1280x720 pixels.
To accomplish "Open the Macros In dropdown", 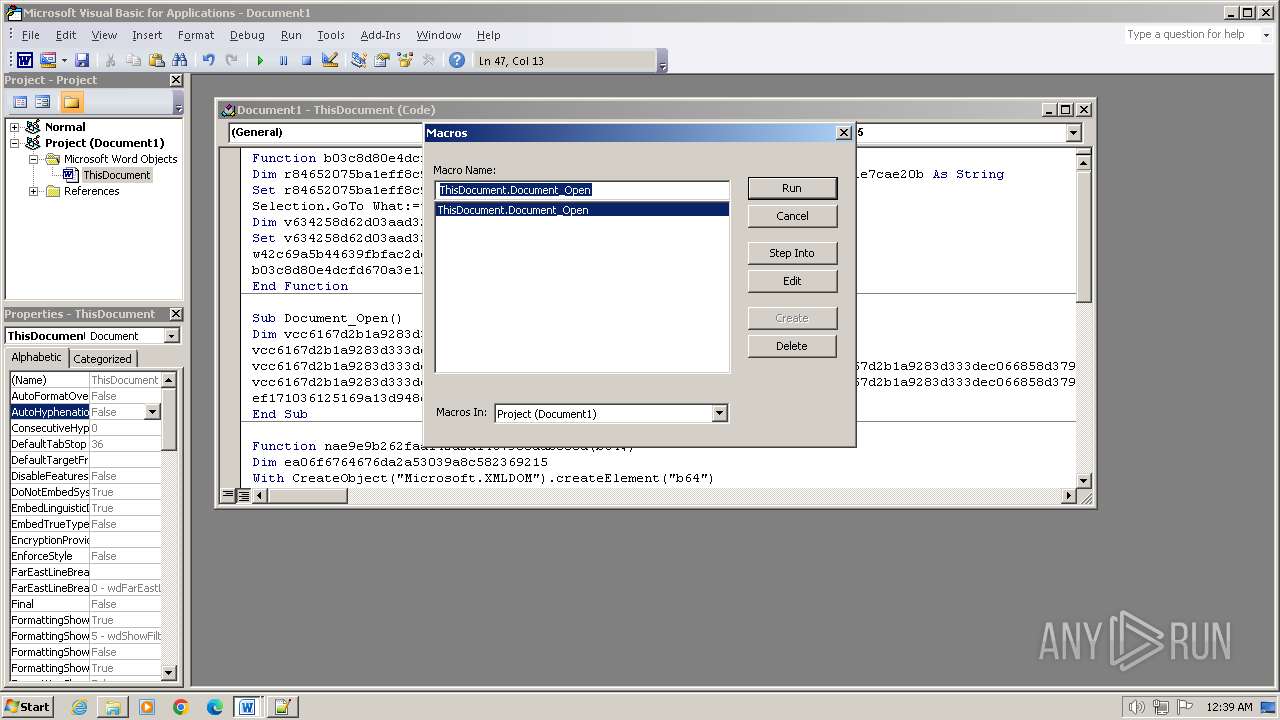I will (719, 413).
